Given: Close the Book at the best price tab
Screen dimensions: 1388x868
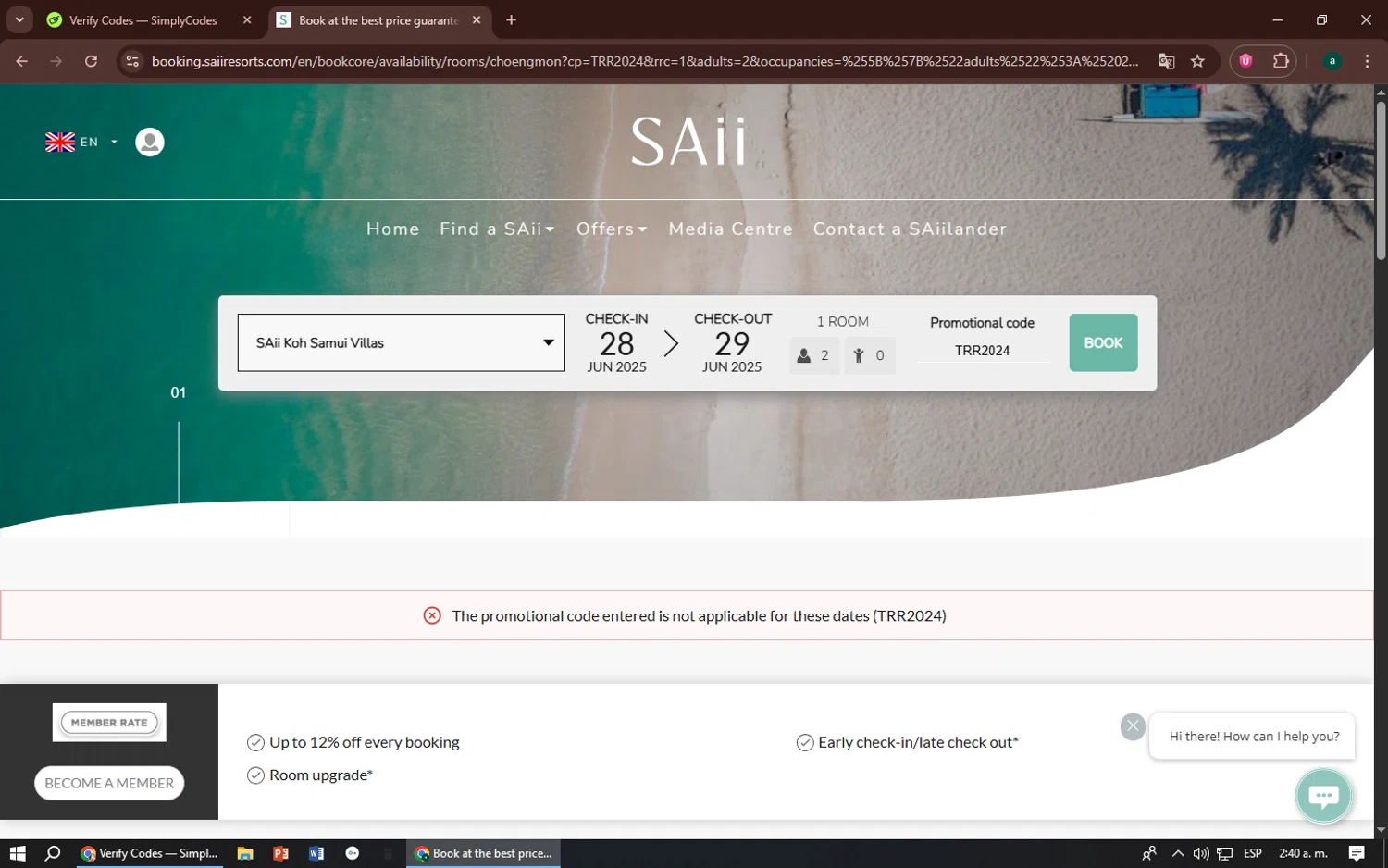Looking at the screenshot, I should point(477,20).
